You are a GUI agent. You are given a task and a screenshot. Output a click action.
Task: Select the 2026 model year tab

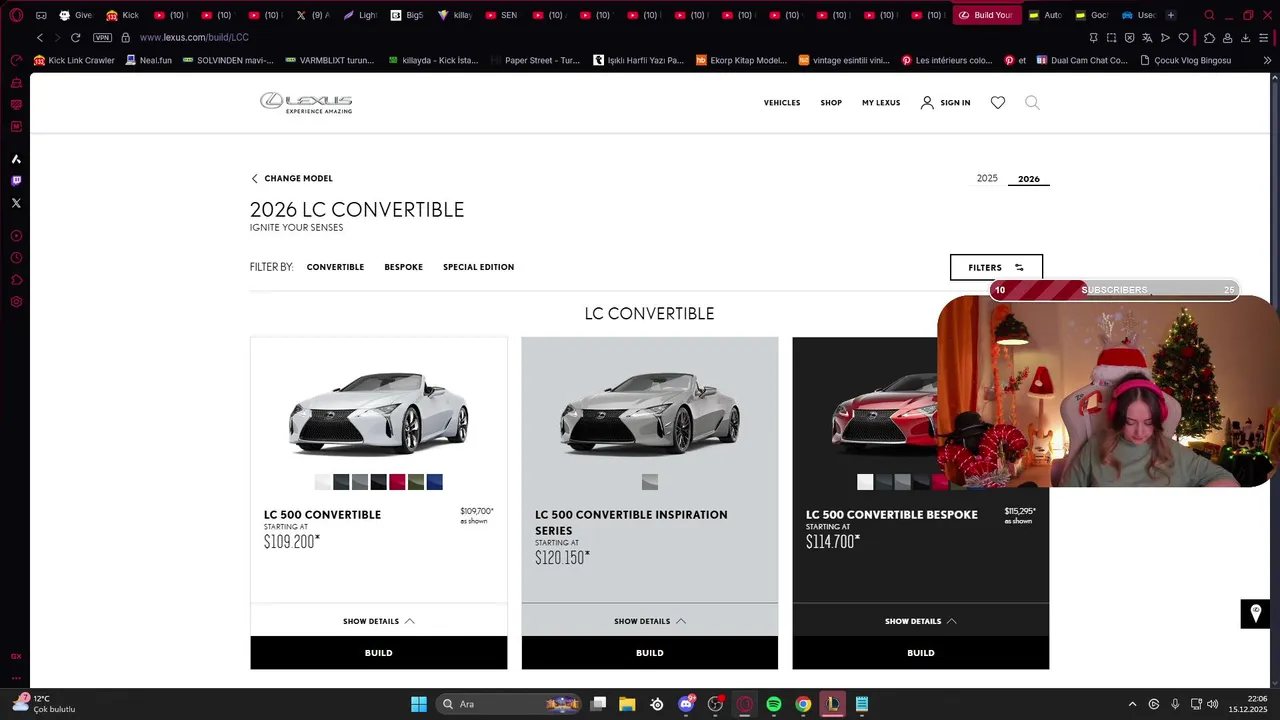click(1029, 179)
